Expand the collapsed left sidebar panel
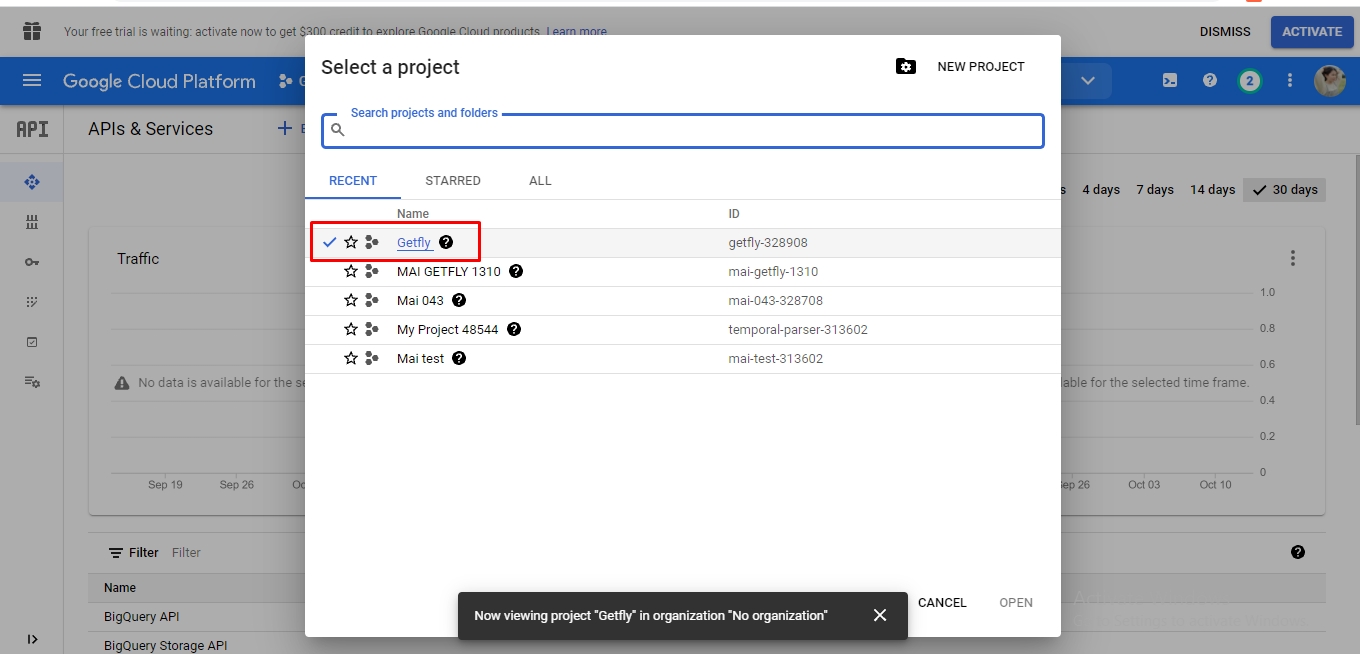 coord(32,639)
